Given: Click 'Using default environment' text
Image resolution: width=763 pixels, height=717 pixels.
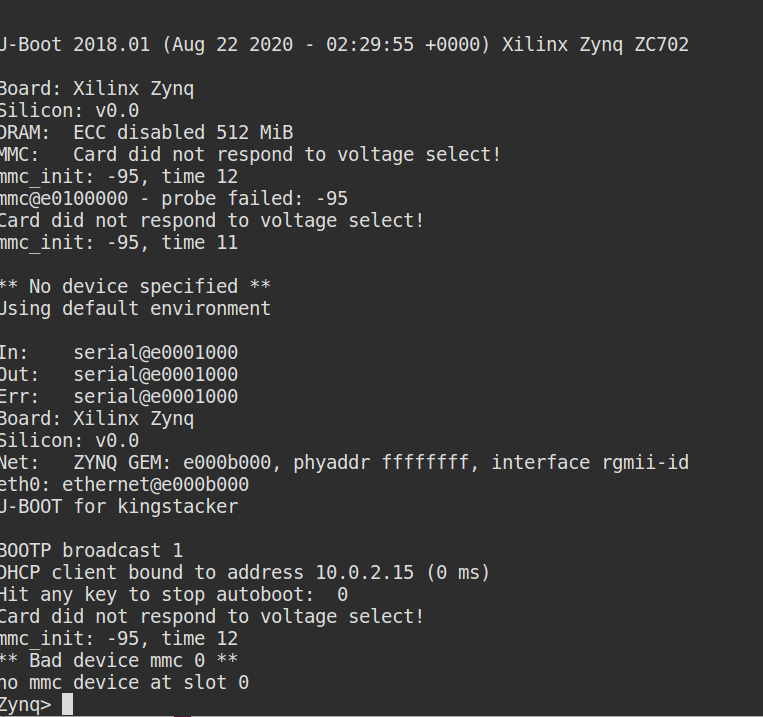Looking at the screenshot, I should point(135,308).
